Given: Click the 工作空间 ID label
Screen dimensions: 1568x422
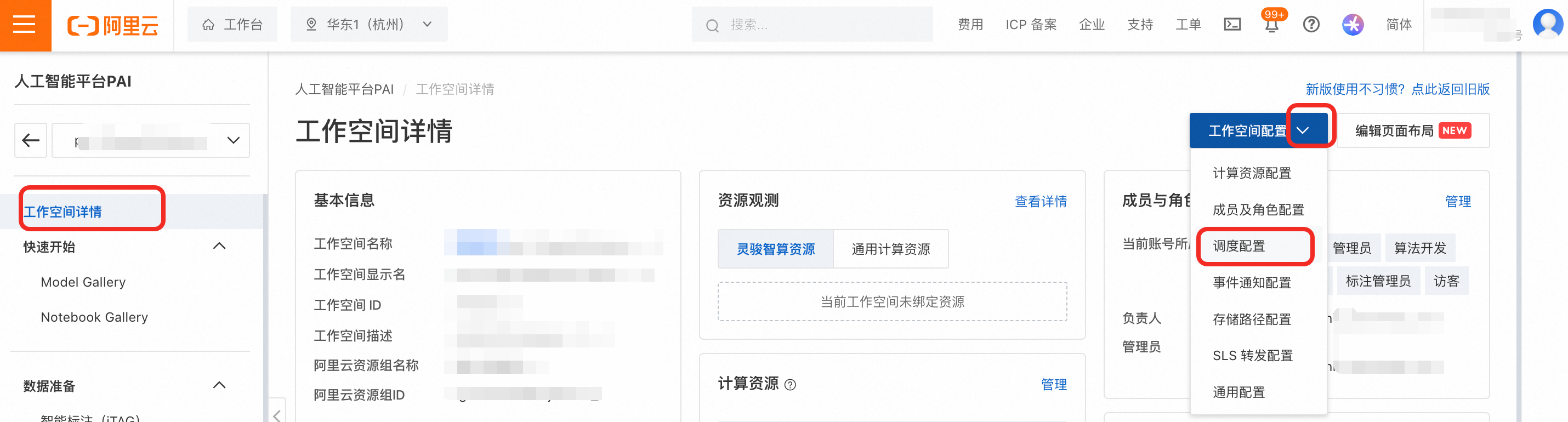Looking at the screenshot, I should (347, 305).
